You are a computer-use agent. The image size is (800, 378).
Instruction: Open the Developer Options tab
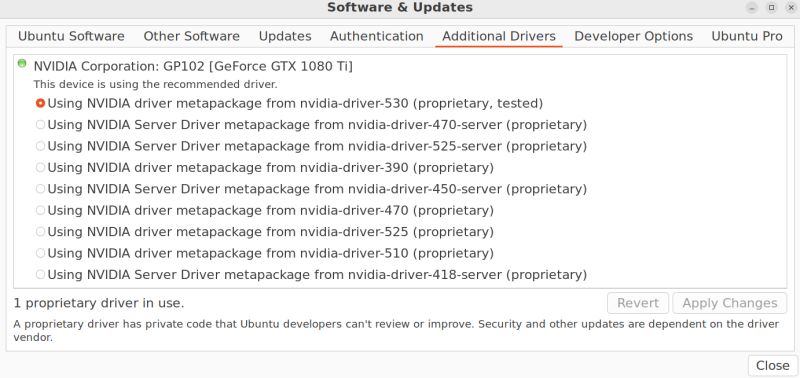point(633,37)
